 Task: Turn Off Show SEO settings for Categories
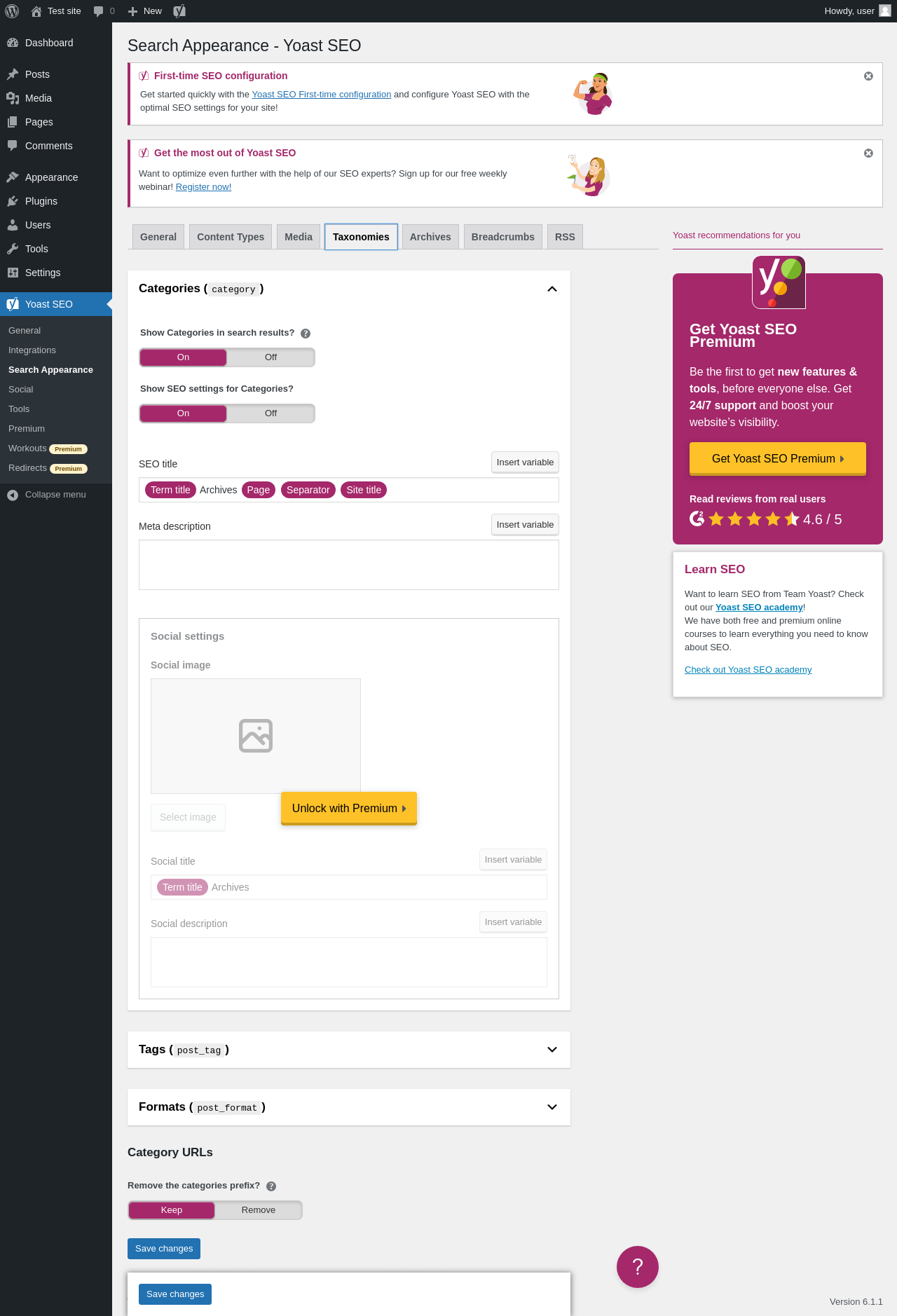point(271,413)
